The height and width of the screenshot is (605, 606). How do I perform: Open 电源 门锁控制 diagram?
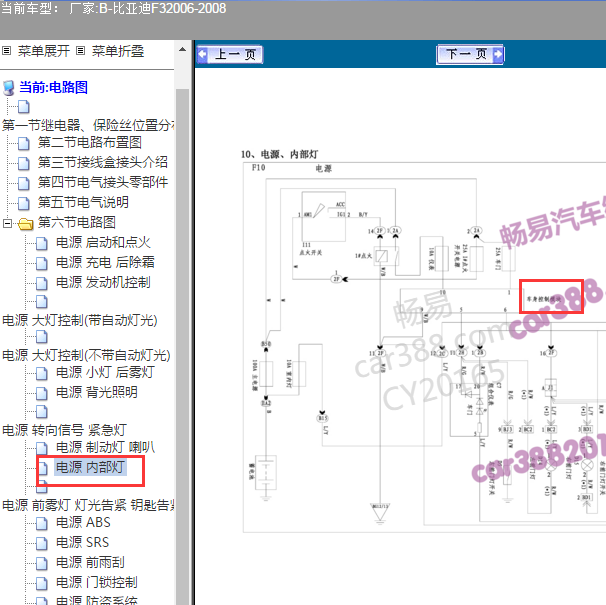tap(97, 582)
